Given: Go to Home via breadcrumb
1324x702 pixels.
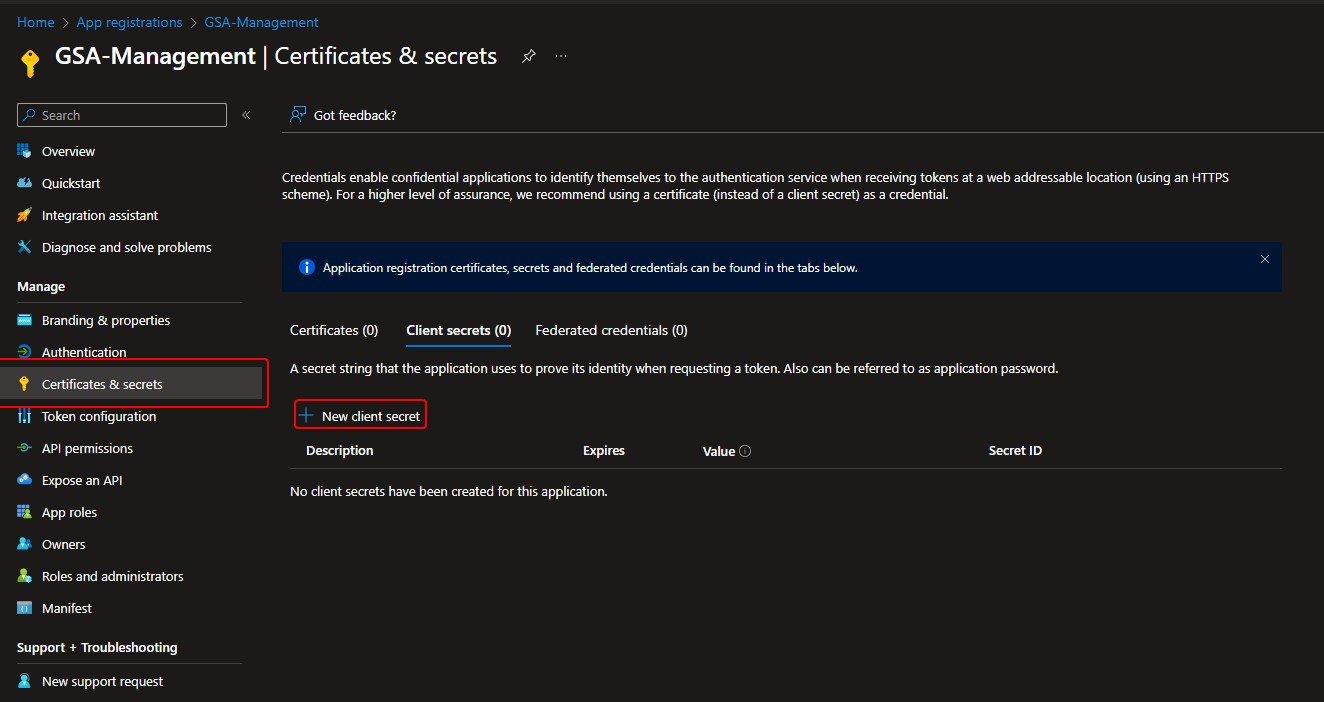Looking at the screenshot, I should [35, 22].
